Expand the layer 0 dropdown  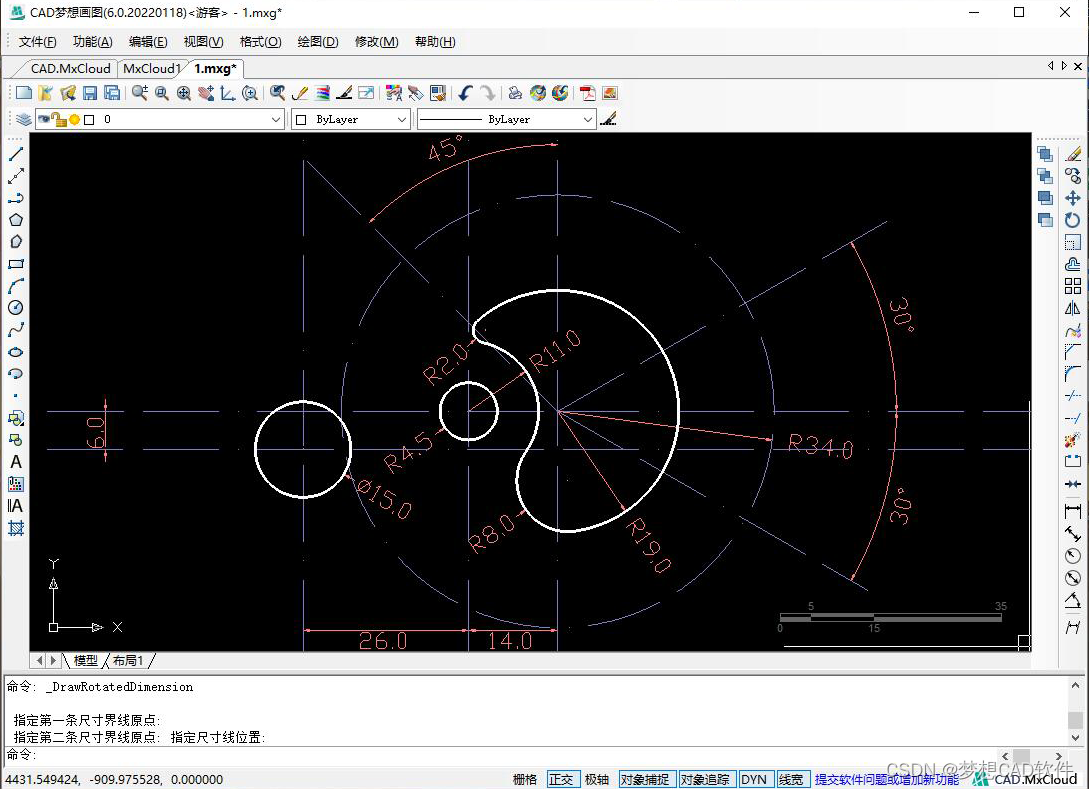(276, 119)
